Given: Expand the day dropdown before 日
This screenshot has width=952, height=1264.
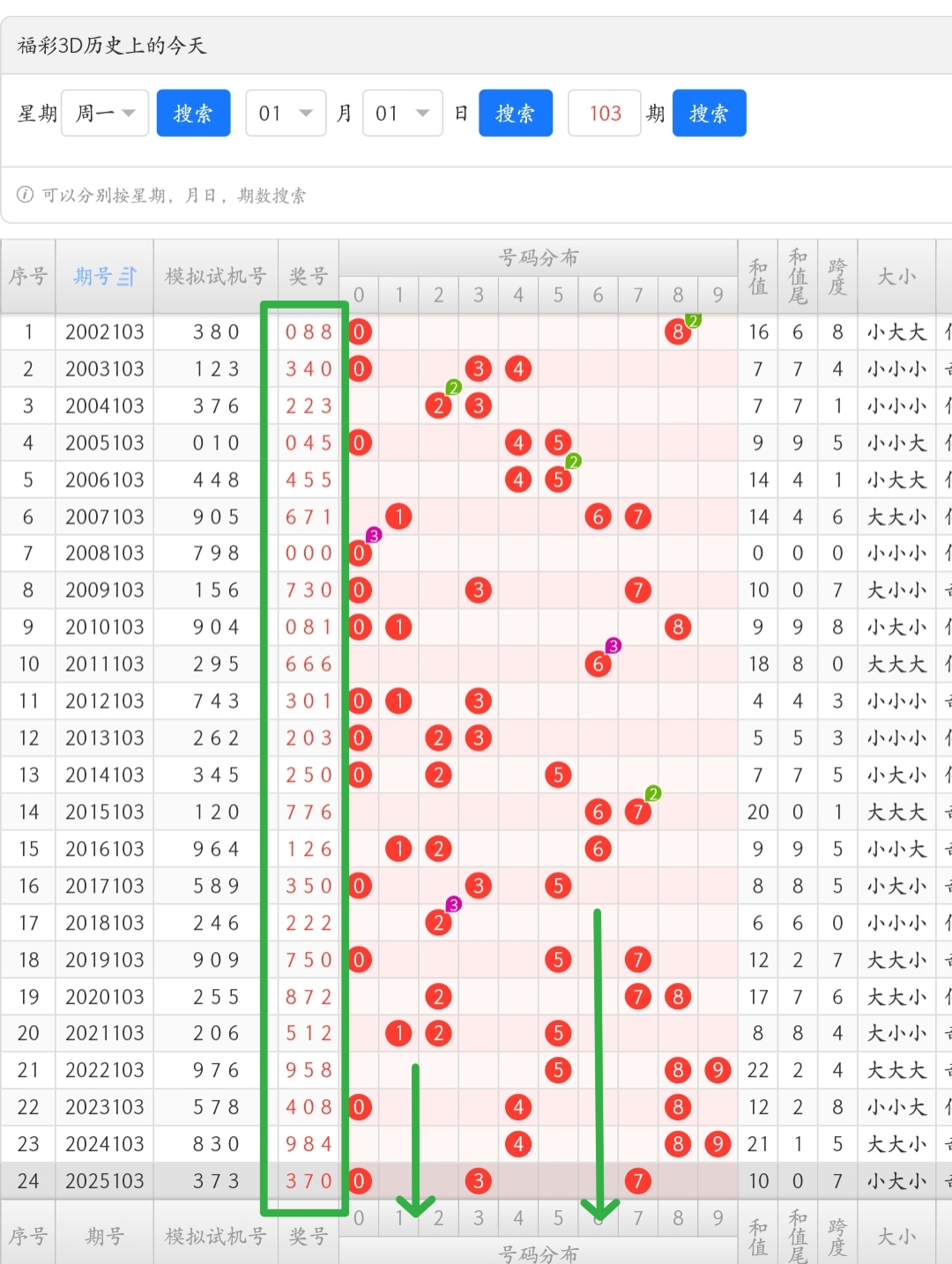Looking at the screenshot, I should [402, 114].
